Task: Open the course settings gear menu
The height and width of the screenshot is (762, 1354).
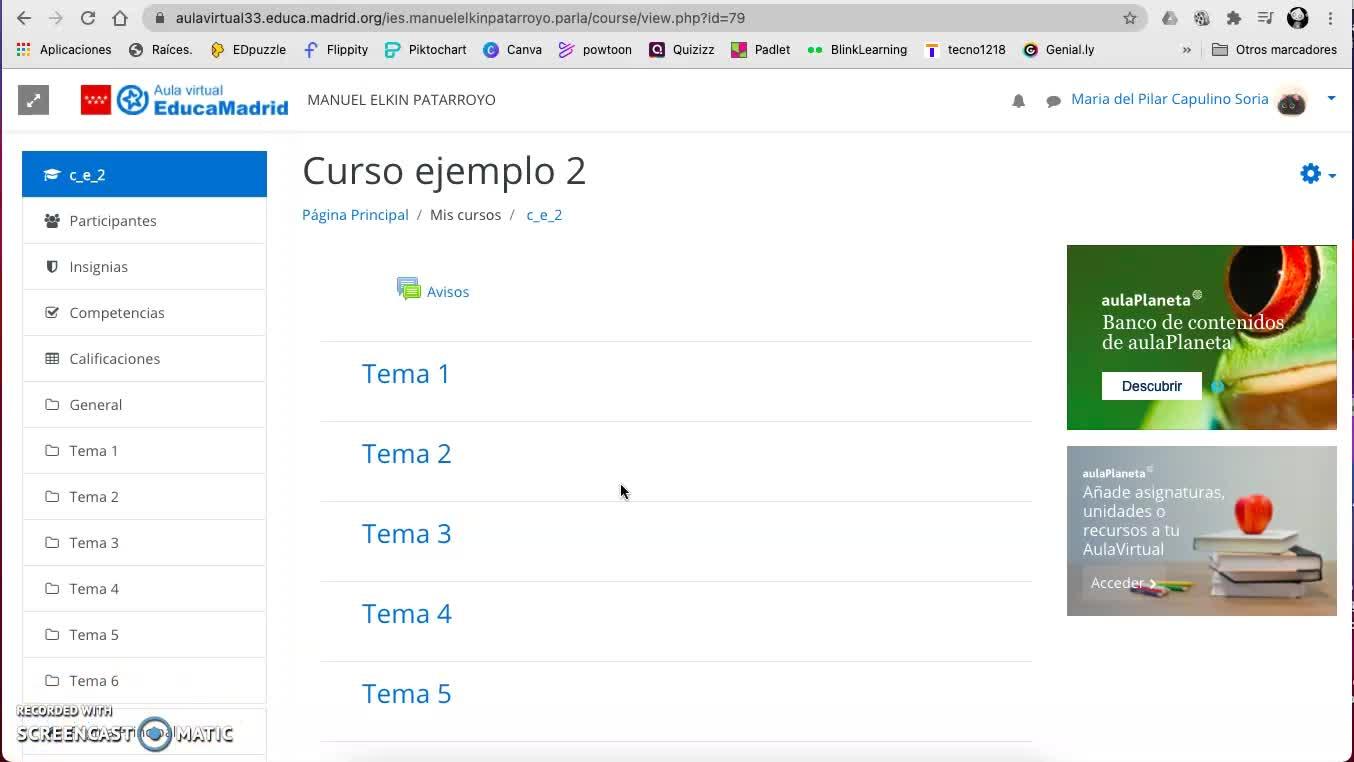Action: [x=1317, y=174]
